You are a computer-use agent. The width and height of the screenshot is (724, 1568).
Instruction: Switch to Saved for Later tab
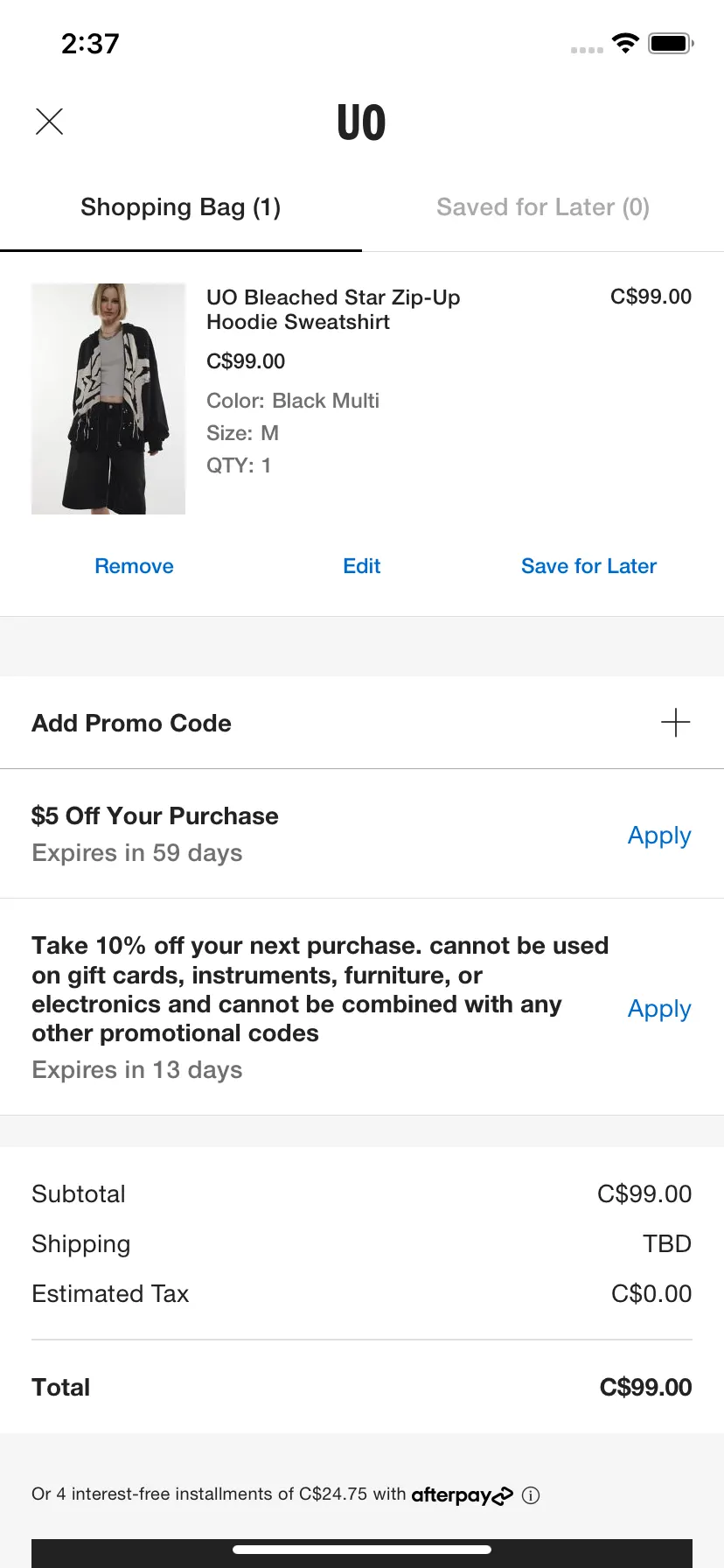(543, 207)
